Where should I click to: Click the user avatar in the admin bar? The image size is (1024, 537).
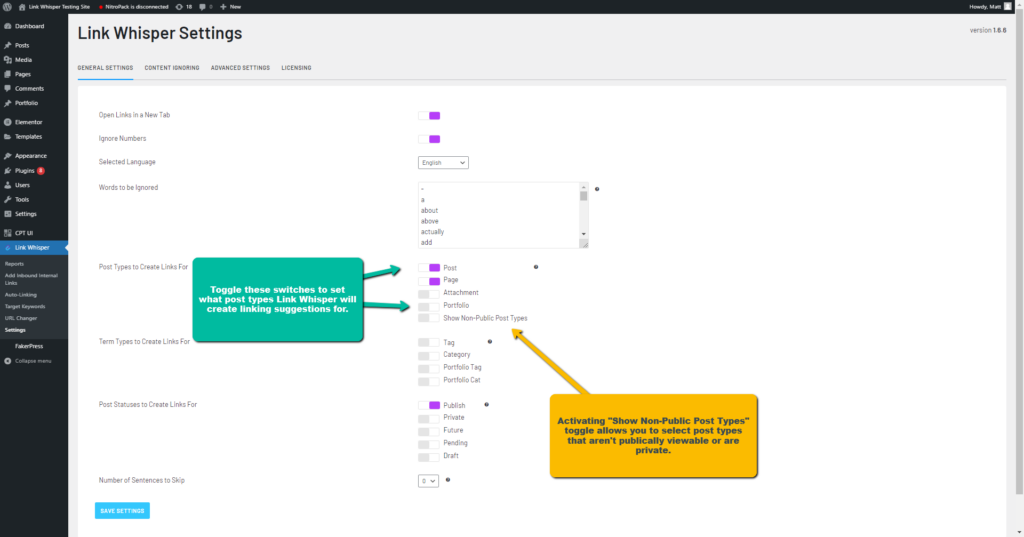point(1008,7)
